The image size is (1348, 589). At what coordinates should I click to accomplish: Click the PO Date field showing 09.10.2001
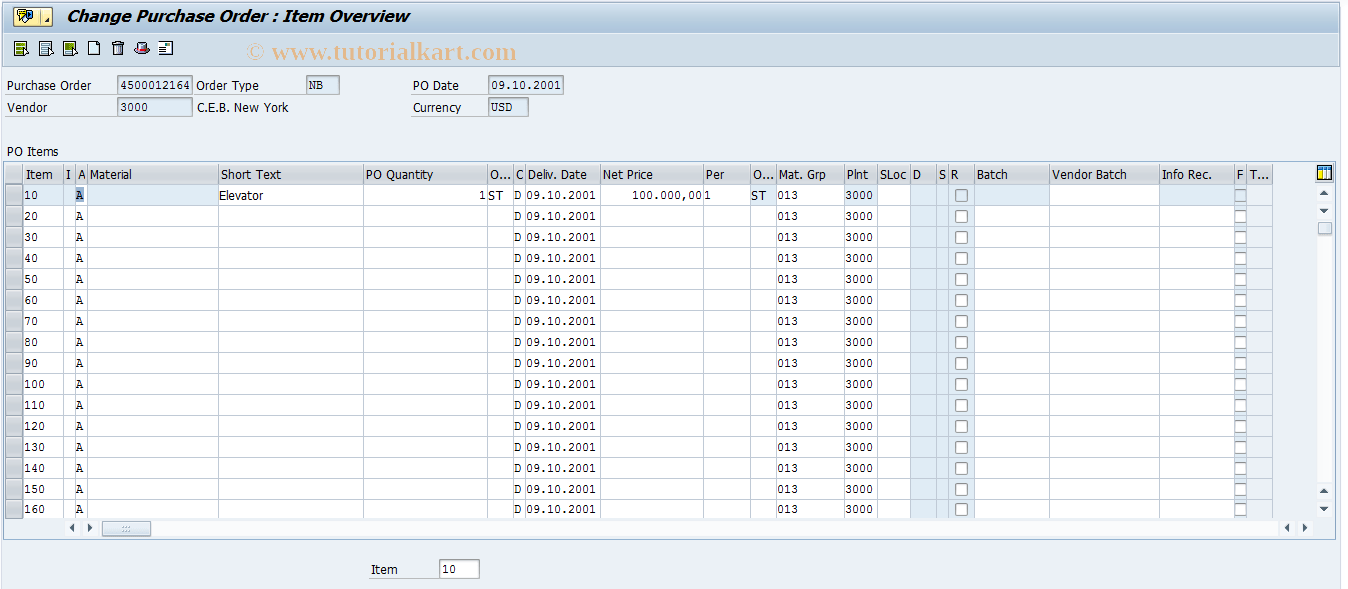coord(525,84)
